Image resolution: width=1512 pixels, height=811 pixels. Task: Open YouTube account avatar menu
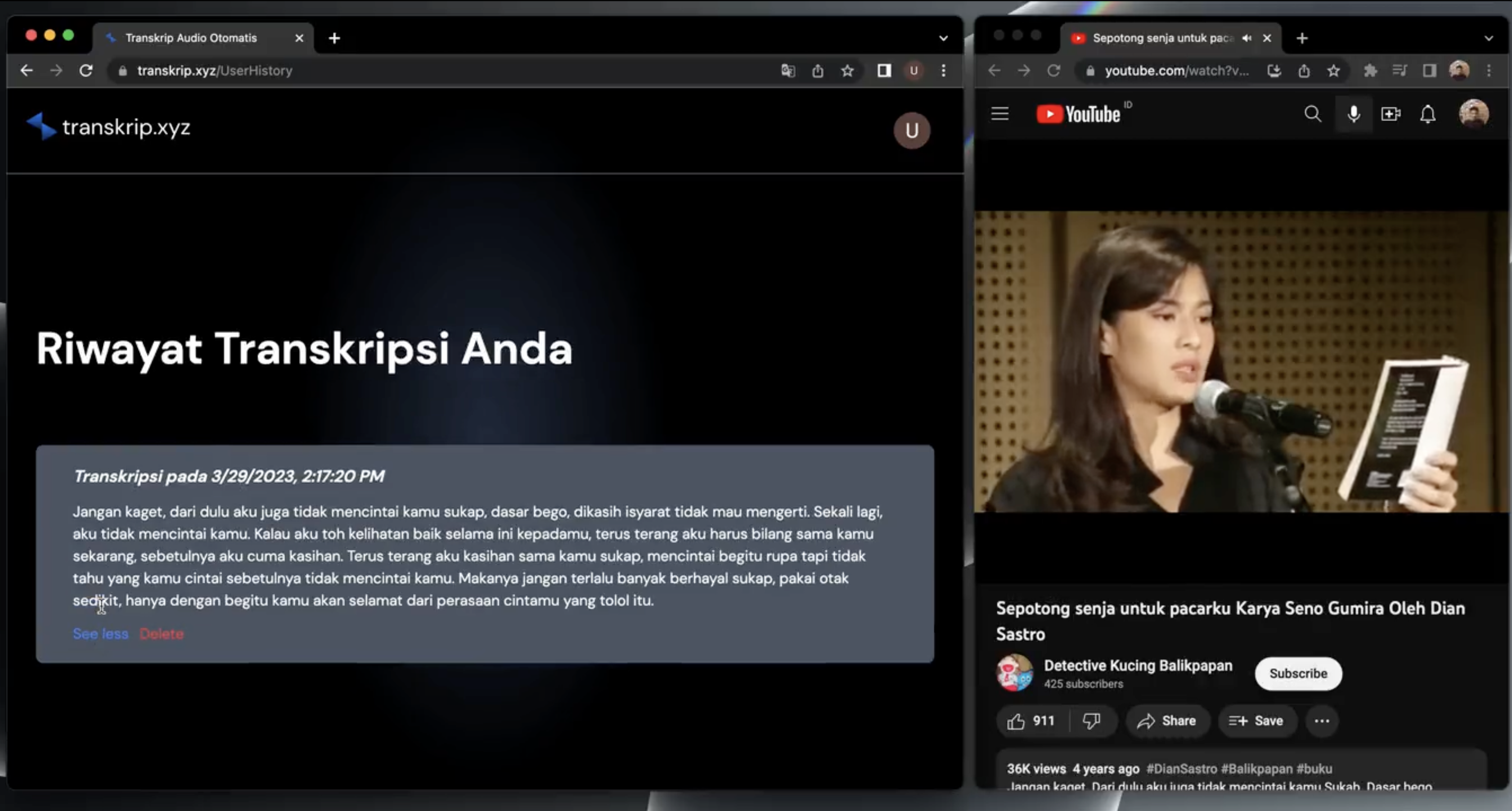[1473, 113]
